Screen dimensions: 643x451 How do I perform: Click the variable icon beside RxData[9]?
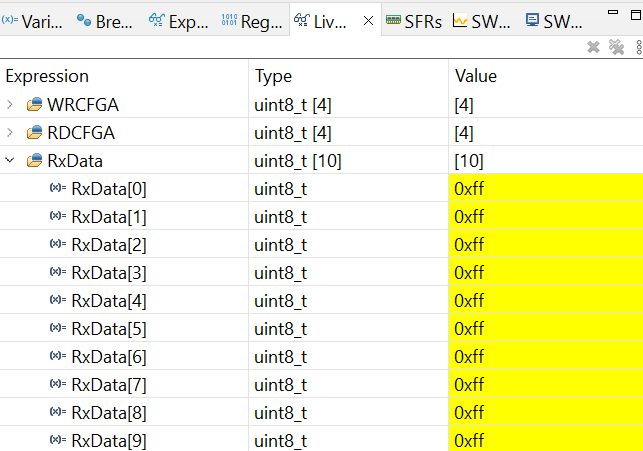pyautogui.click(x=58, y=439)
